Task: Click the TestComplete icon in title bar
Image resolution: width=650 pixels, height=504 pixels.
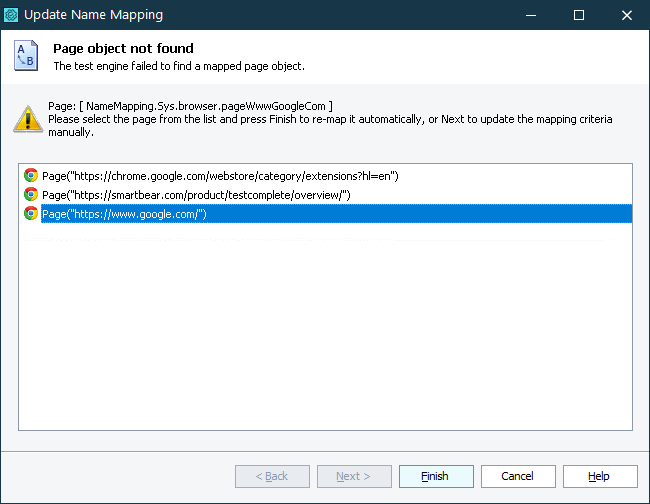Action: [11, 15]
